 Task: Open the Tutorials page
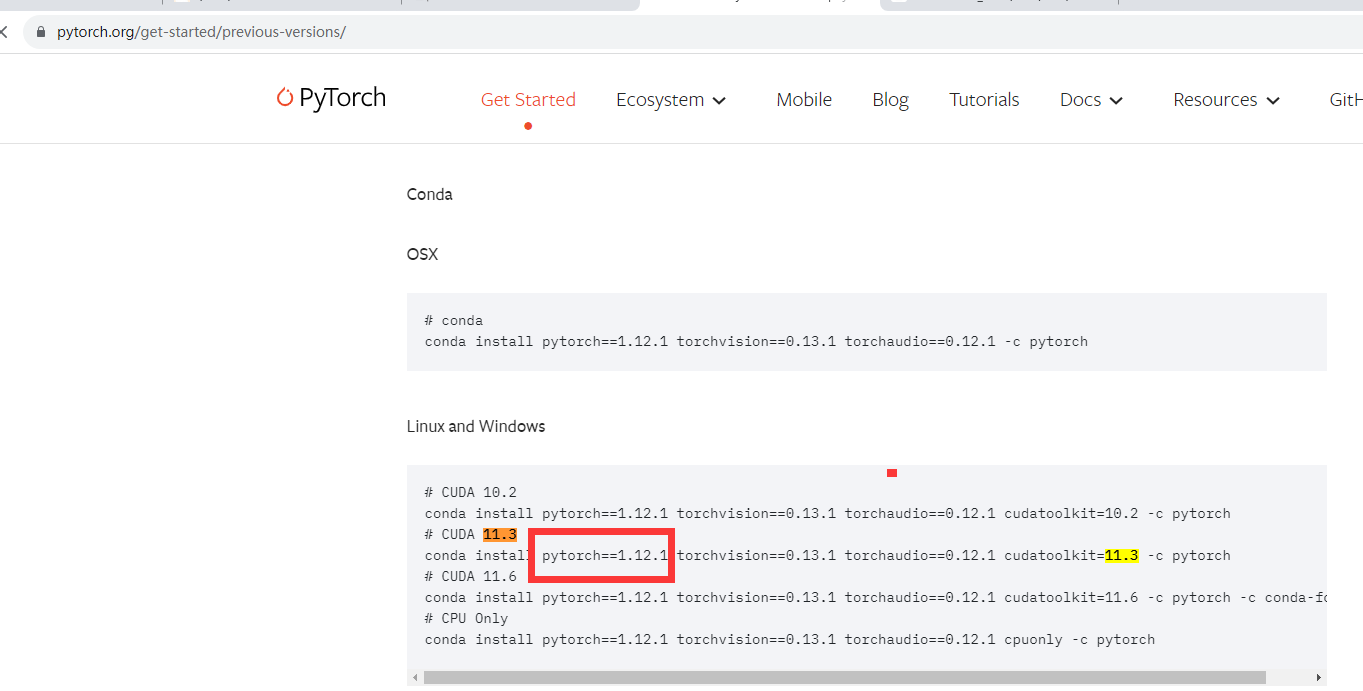(x=984, y=100)
